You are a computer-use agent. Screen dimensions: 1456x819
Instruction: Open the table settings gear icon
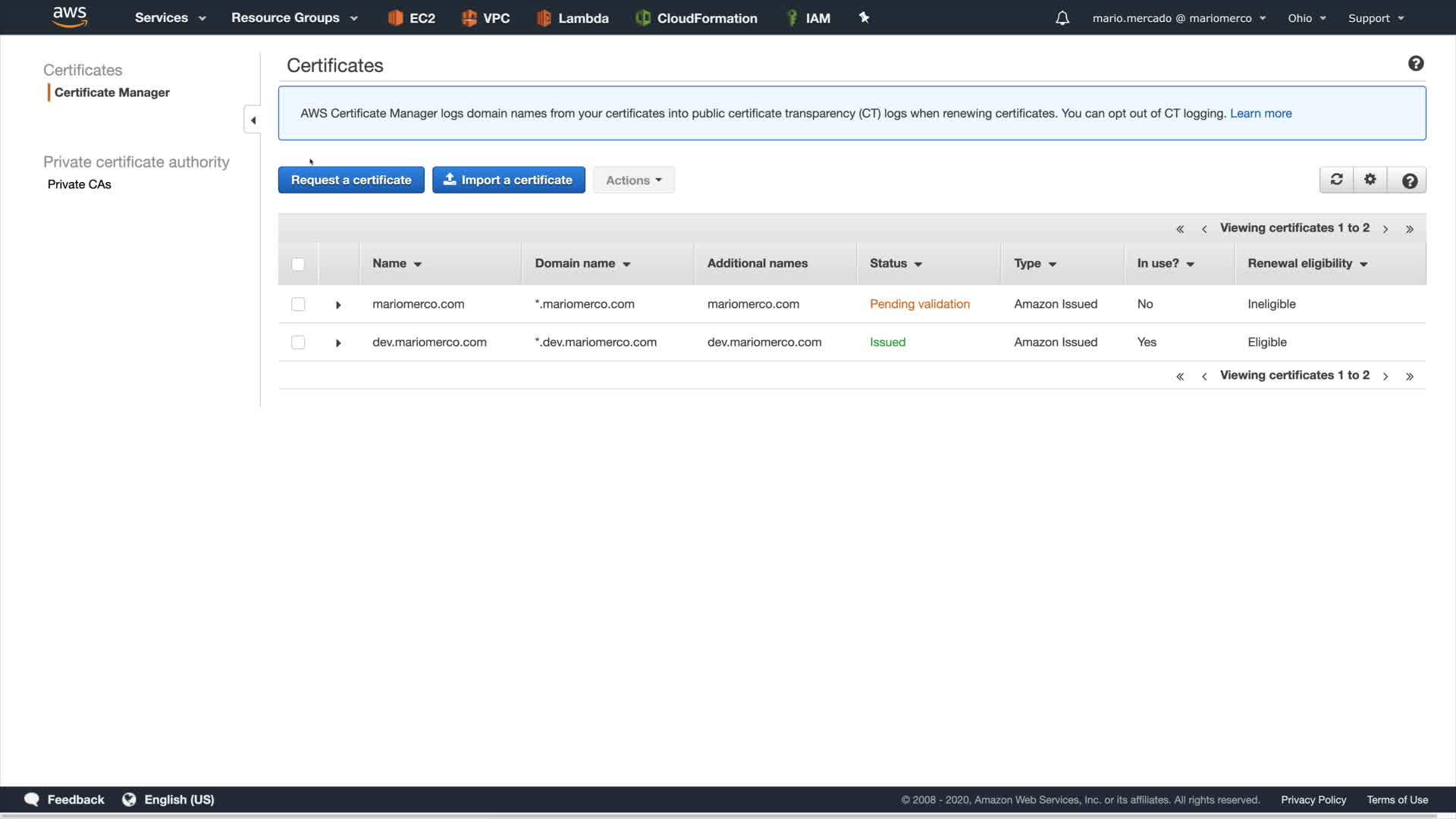(x=1370, y=180)
